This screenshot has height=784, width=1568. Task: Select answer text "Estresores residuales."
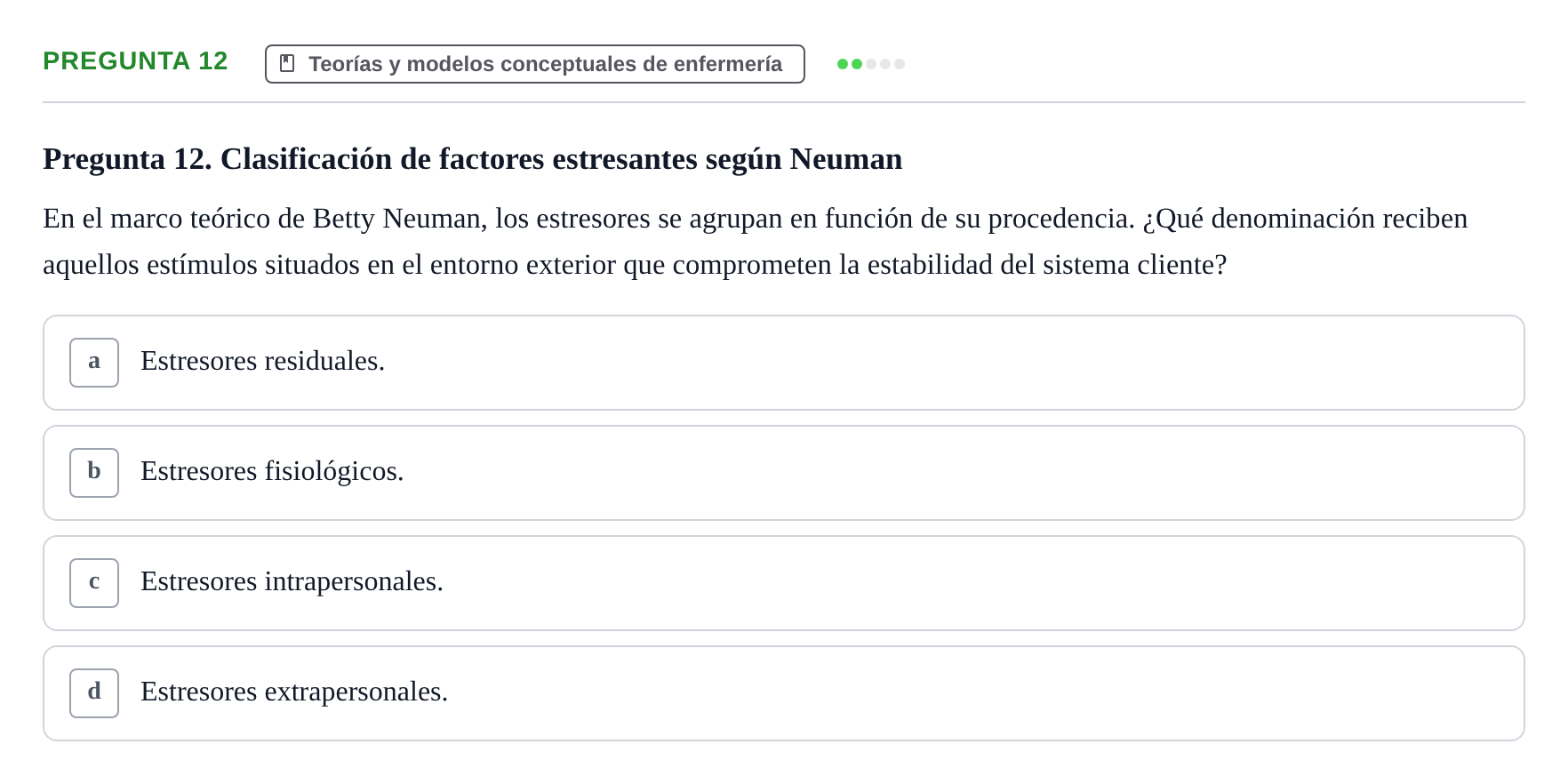tap(262, 361)
